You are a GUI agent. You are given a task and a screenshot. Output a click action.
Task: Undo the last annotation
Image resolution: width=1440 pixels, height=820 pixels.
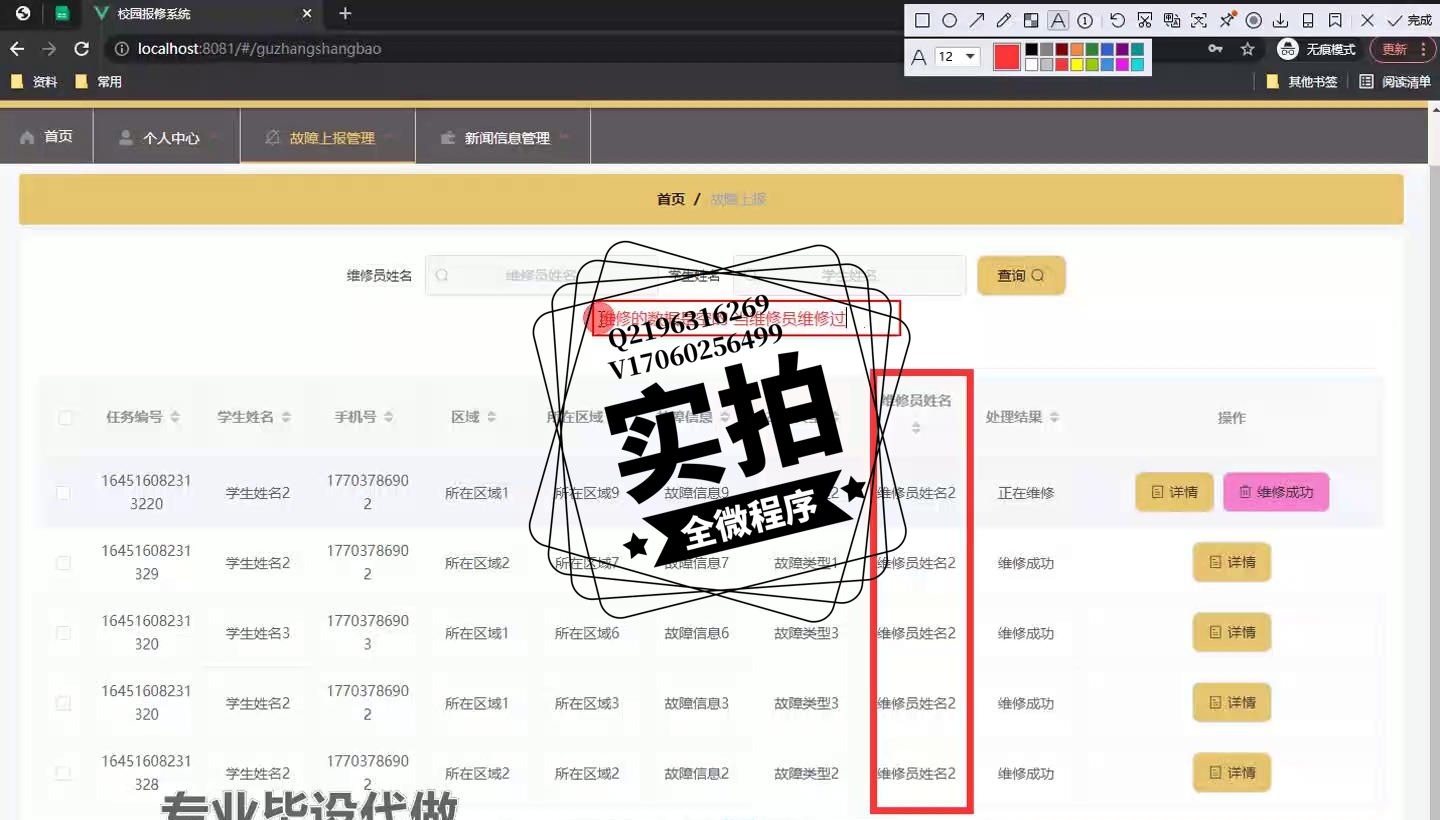pyautogui.click(x=1118, y=20)
